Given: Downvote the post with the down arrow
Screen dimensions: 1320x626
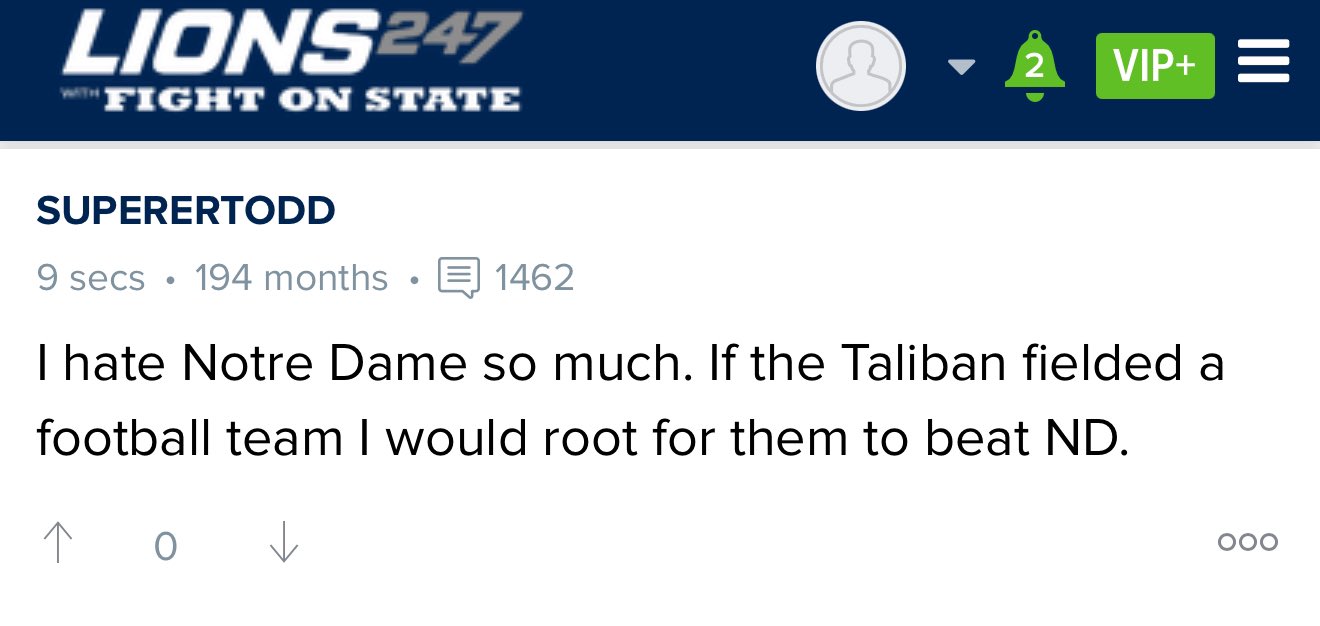Looking at the screenshot, I should point(284,543).
